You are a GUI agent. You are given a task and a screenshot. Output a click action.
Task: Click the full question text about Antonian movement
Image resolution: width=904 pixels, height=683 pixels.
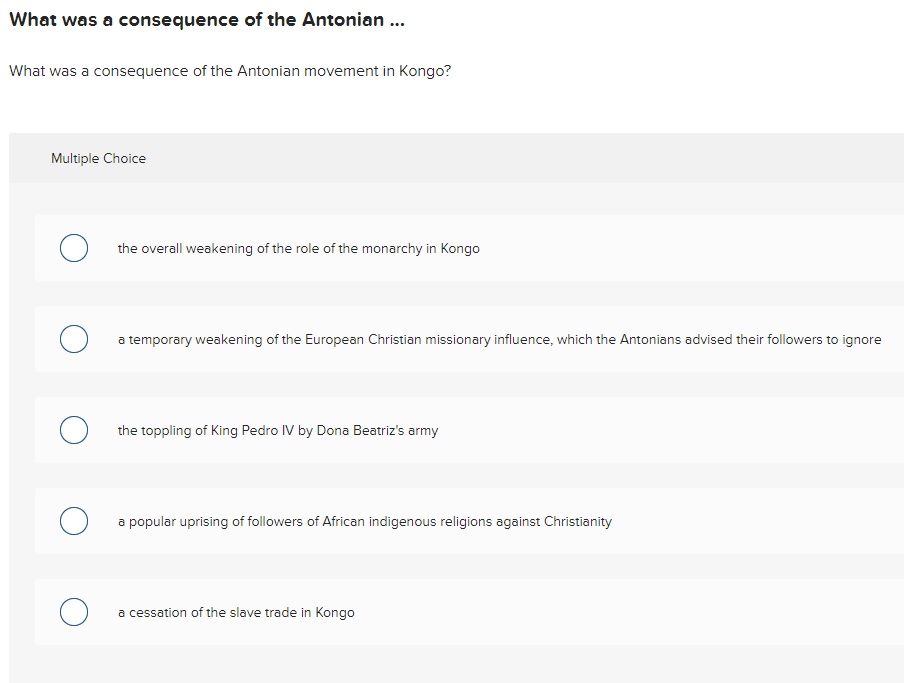230,71
